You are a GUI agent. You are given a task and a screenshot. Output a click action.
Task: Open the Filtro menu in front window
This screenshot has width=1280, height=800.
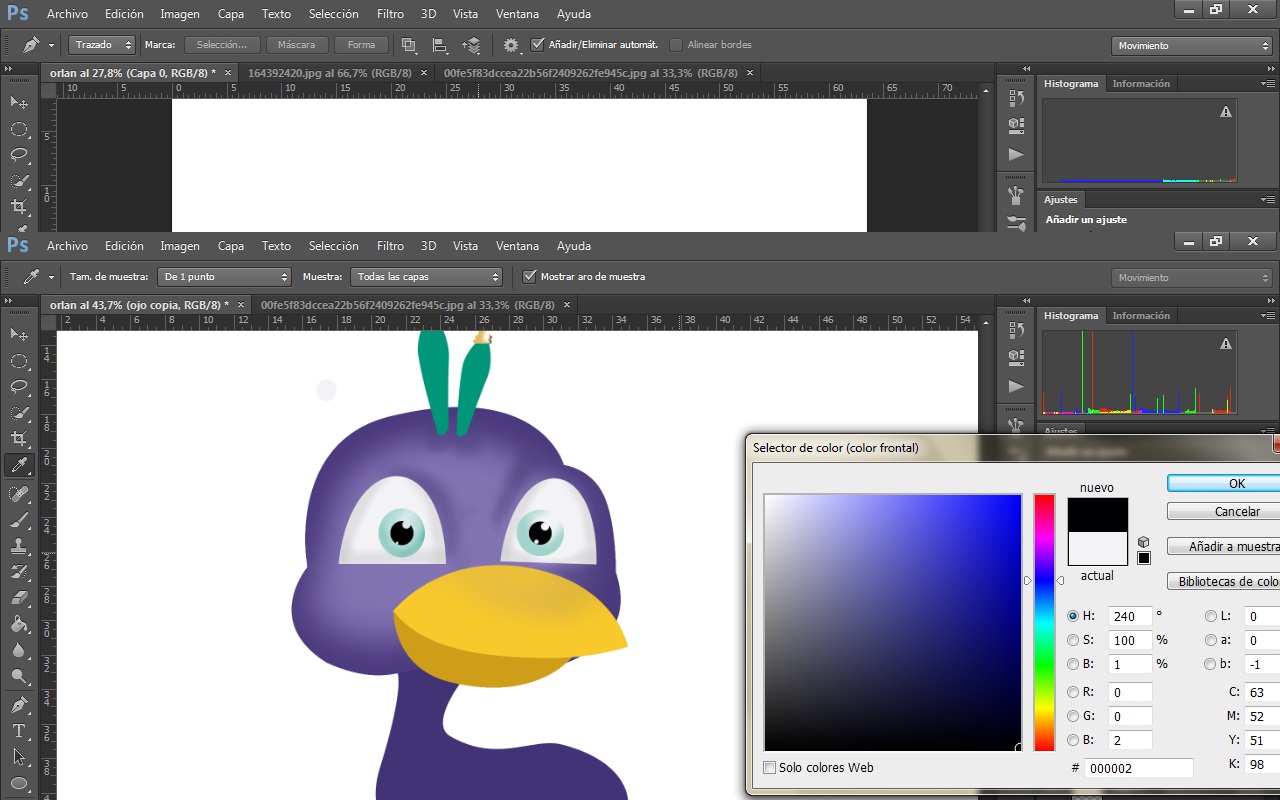click(x=390, y=246)
